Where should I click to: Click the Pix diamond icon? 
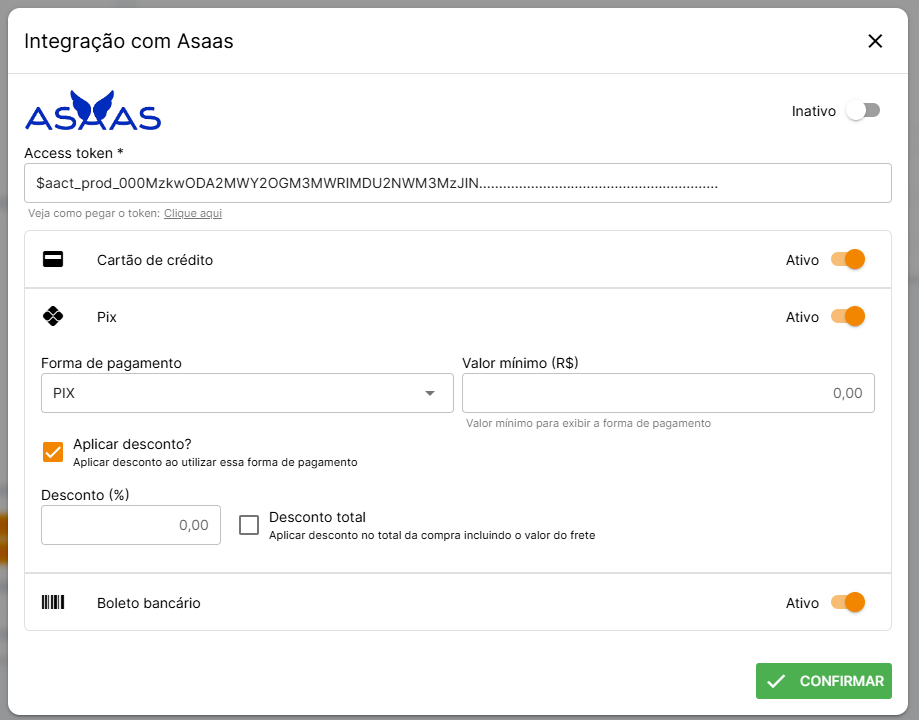click(53, 317)
